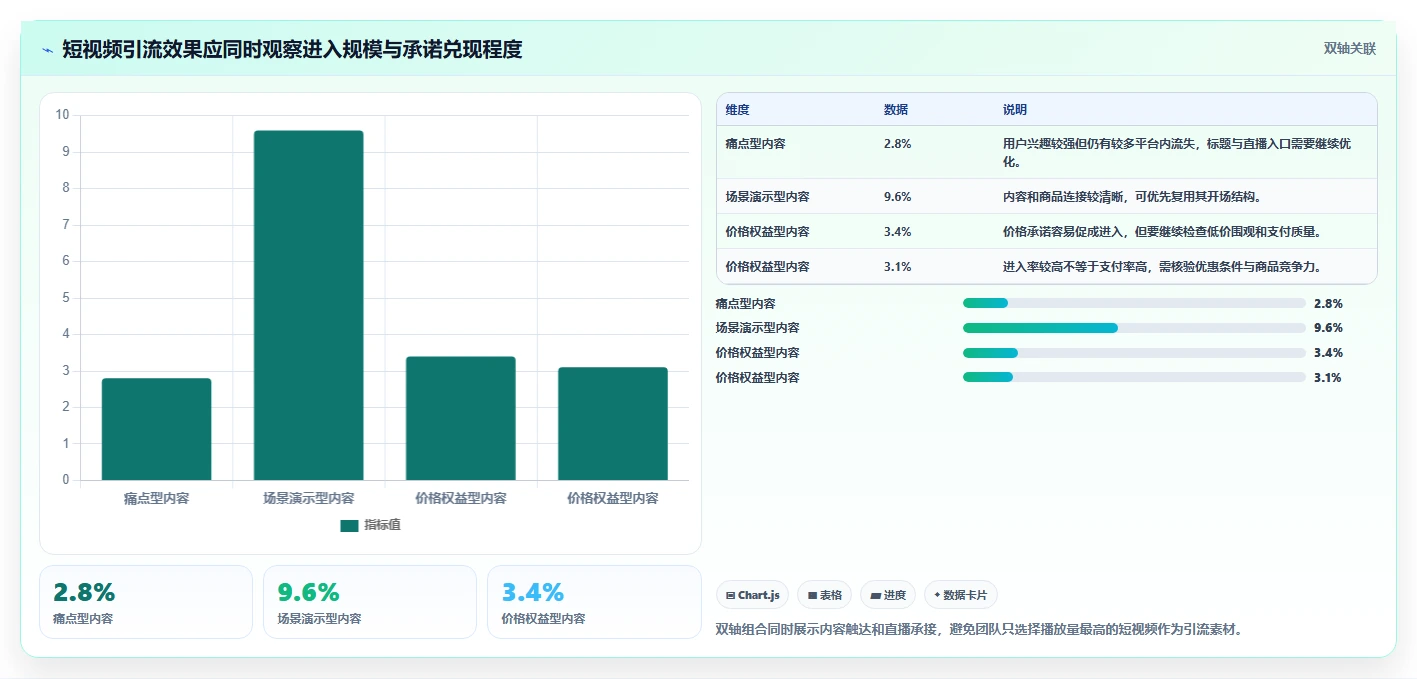Click the 说明 column header

(x=1015, y=110)
